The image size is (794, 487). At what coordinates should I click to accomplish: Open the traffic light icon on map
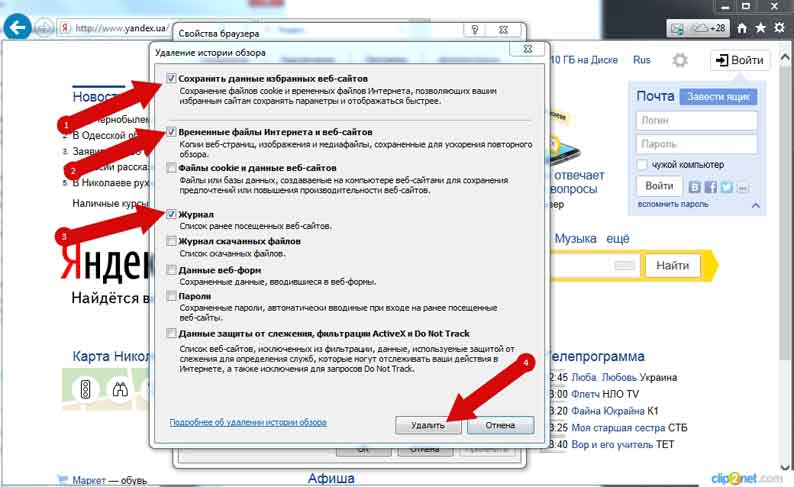85,389
